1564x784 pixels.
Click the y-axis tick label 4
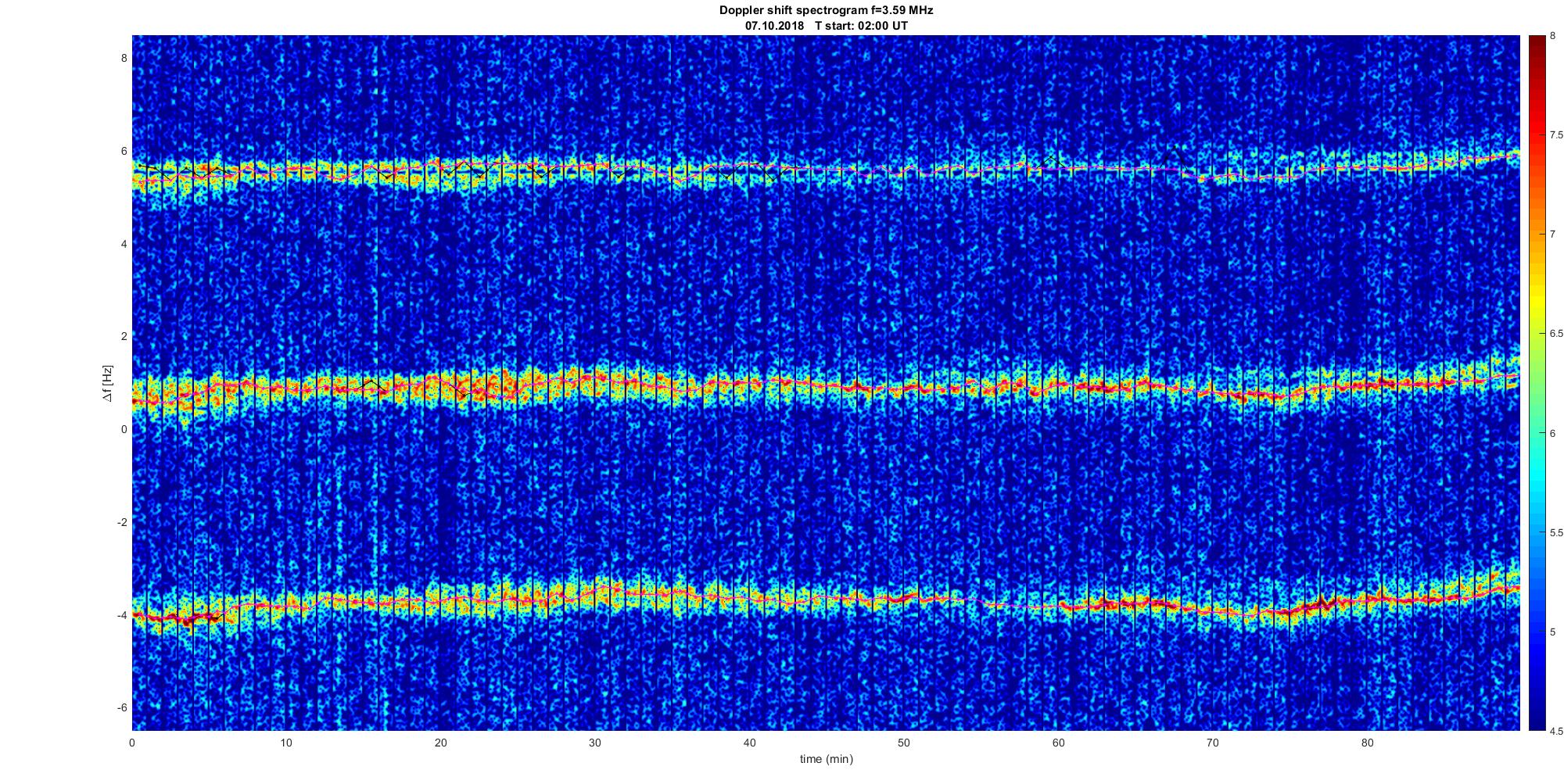click(x=124, y=244)
